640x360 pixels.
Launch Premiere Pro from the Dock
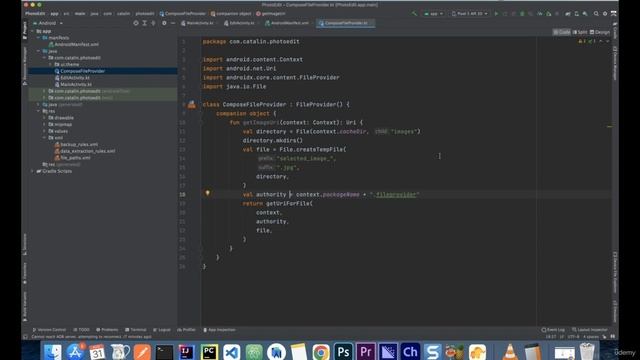coord(366,352)
